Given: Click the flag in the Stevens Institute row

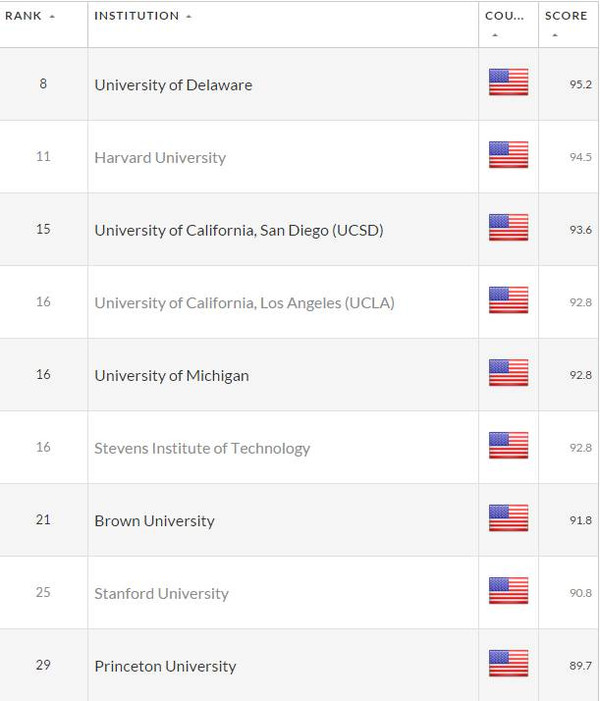Looking at the screenshot, I should 508,445.
